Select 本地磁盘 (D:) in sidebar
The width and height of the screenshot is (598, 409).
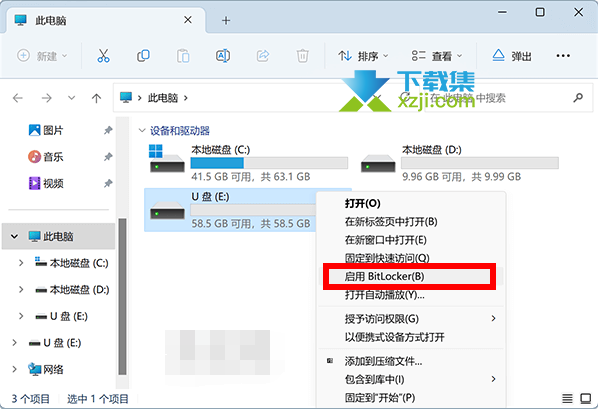(72, 290)
